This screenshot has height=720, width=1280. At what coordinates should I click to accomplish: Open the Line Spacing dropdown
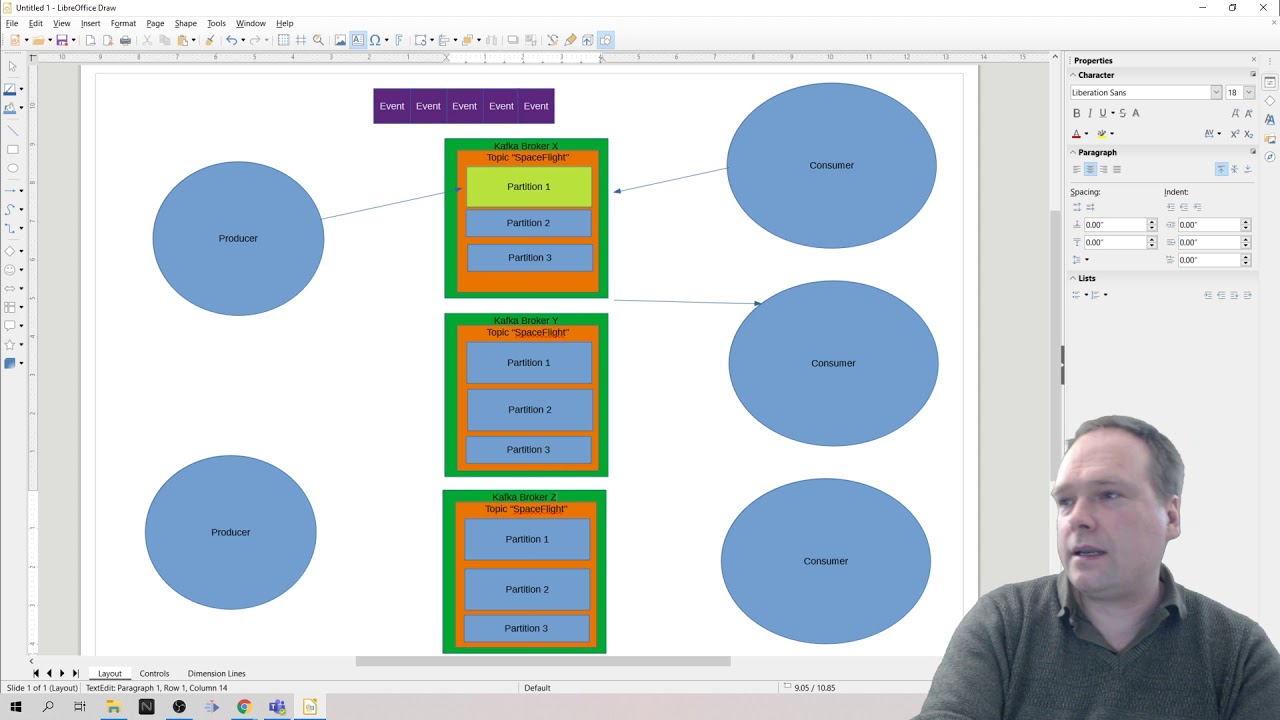click(x=1080, y=259)
